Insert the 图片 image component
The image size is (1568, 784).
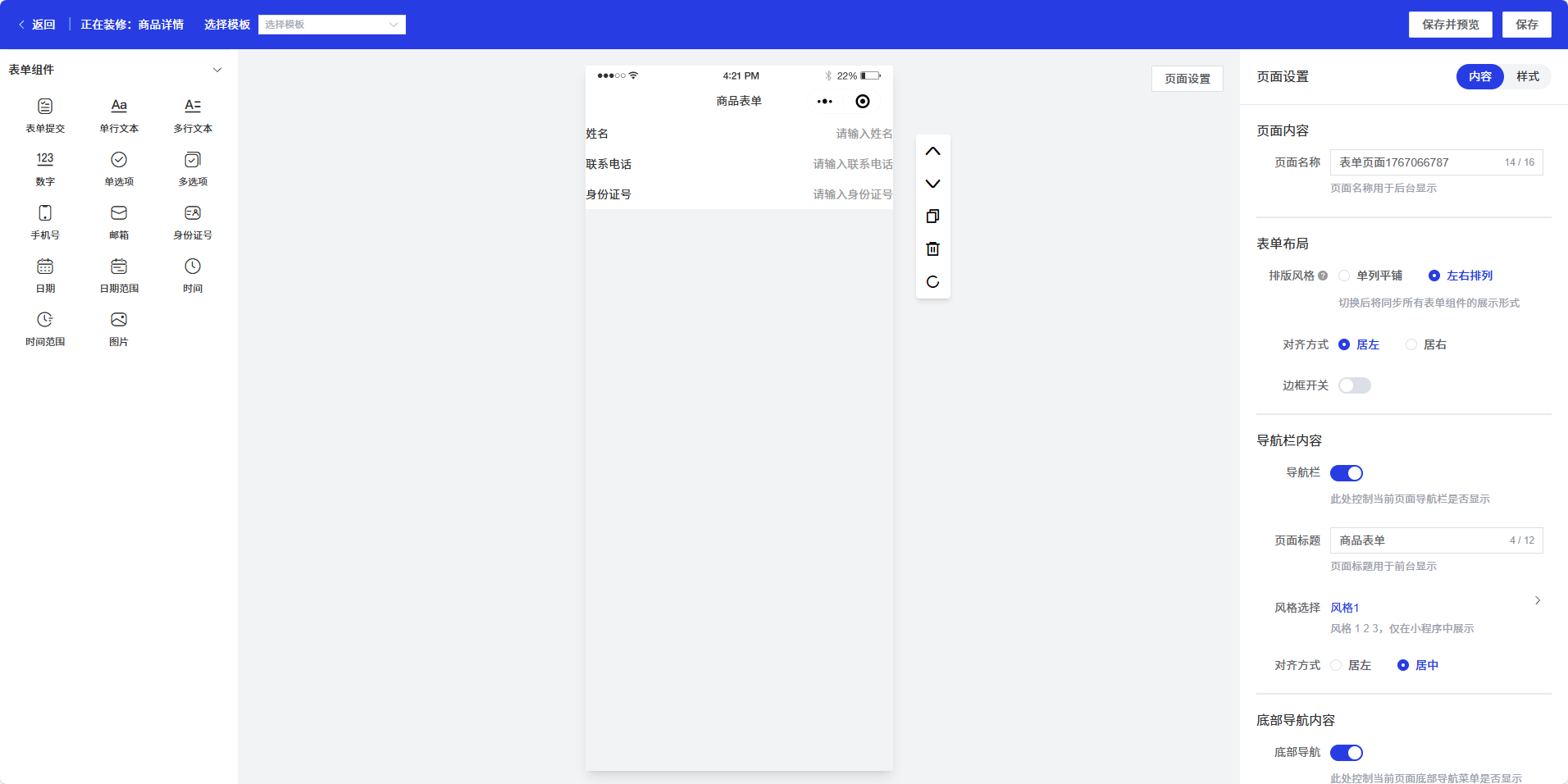(x=119, y=320)
